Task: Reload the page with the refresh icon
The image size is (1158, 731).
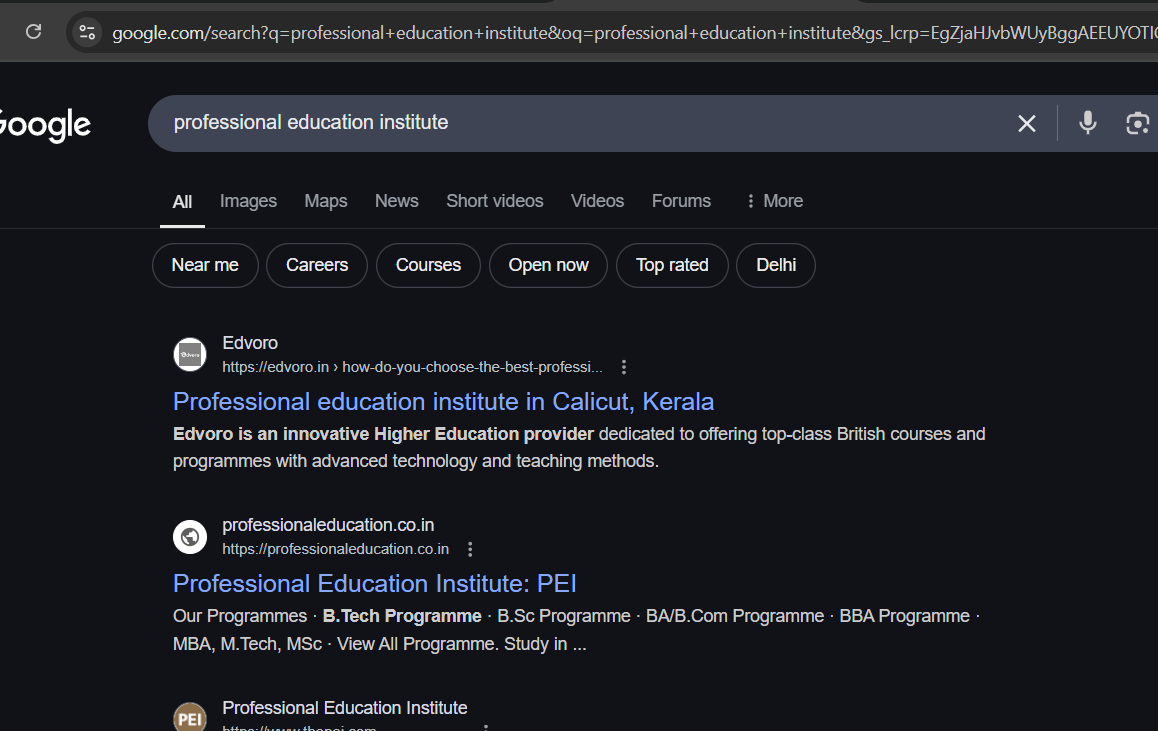Action: point(33,32)
